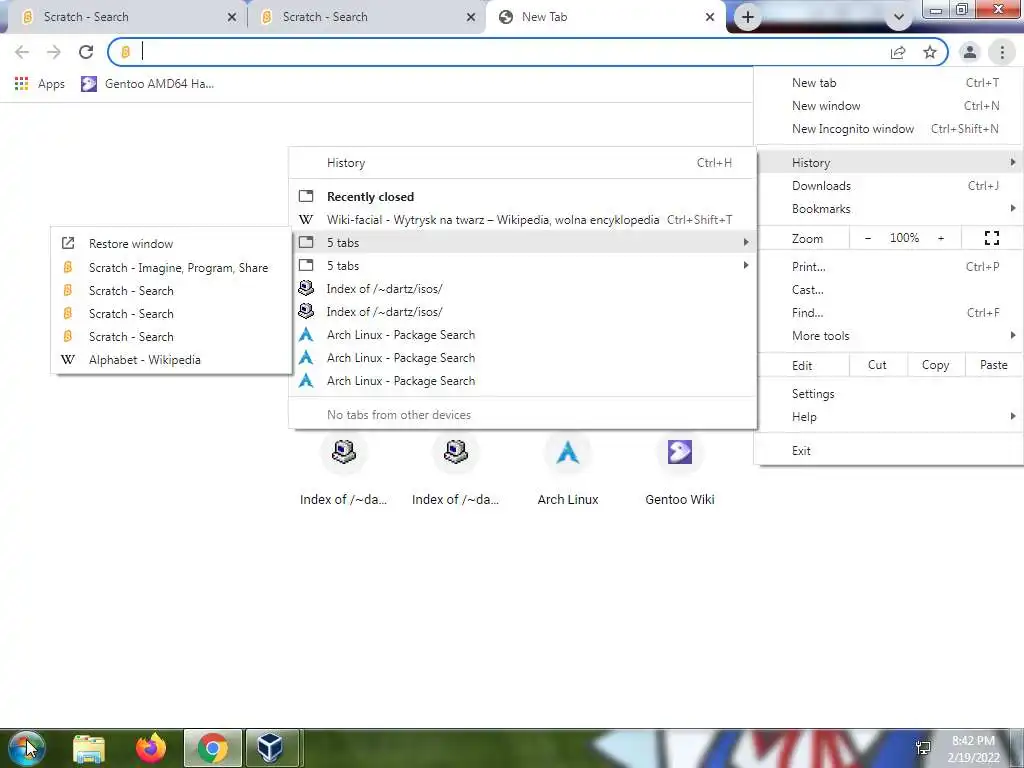Click the 100% zoom value
The image size is (1024, 768).
pos(904,238)
